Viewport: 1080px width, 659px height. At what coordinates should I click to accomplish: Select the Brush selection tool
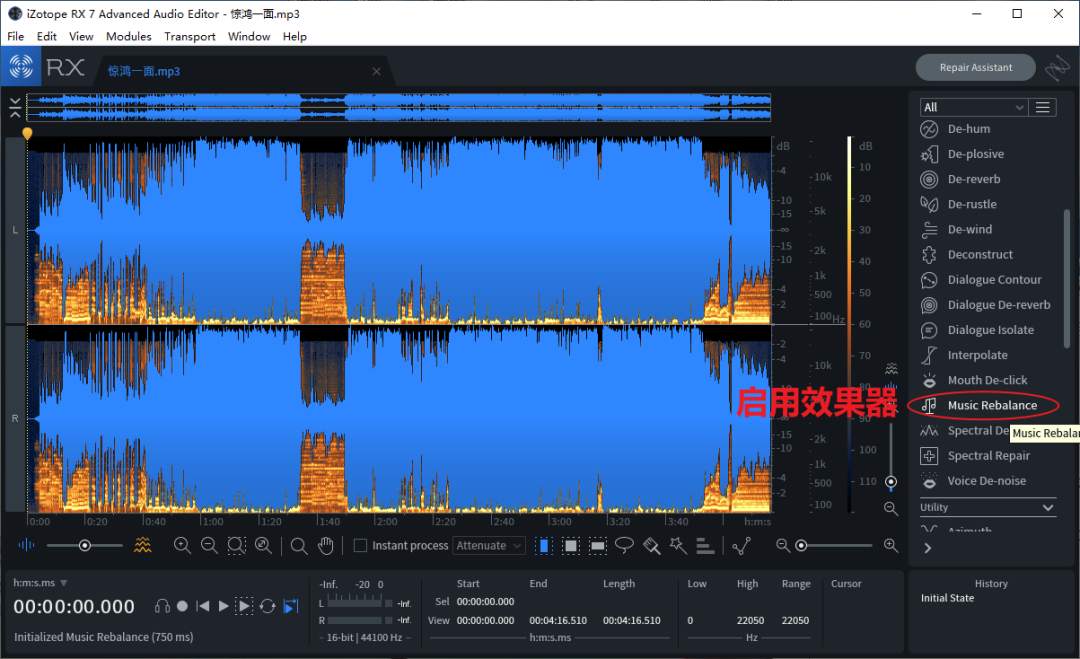click(x=652, y=545)
